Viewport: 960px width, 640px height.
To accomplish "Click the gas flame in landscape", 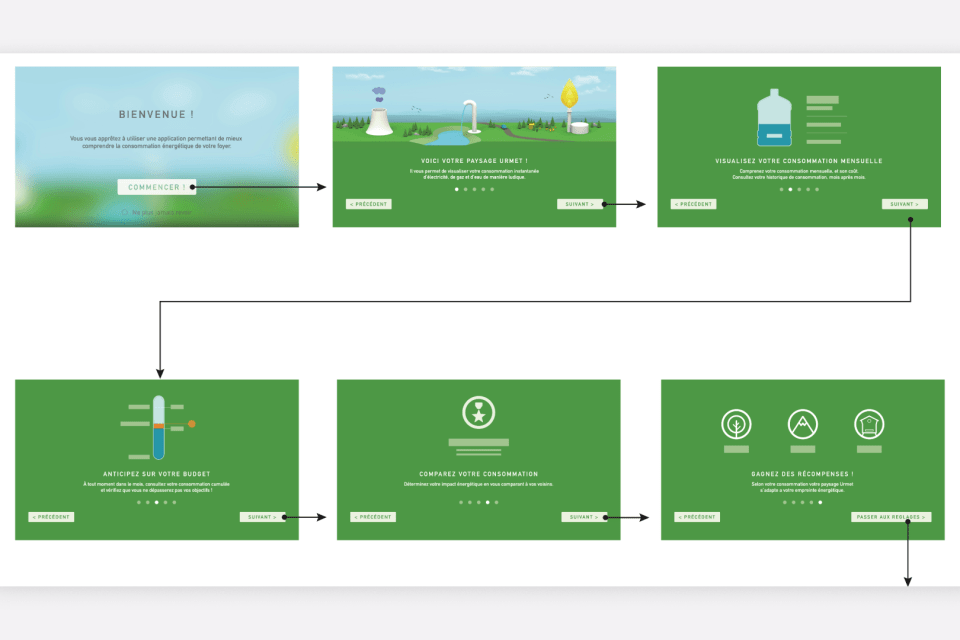I will point(570,96).
